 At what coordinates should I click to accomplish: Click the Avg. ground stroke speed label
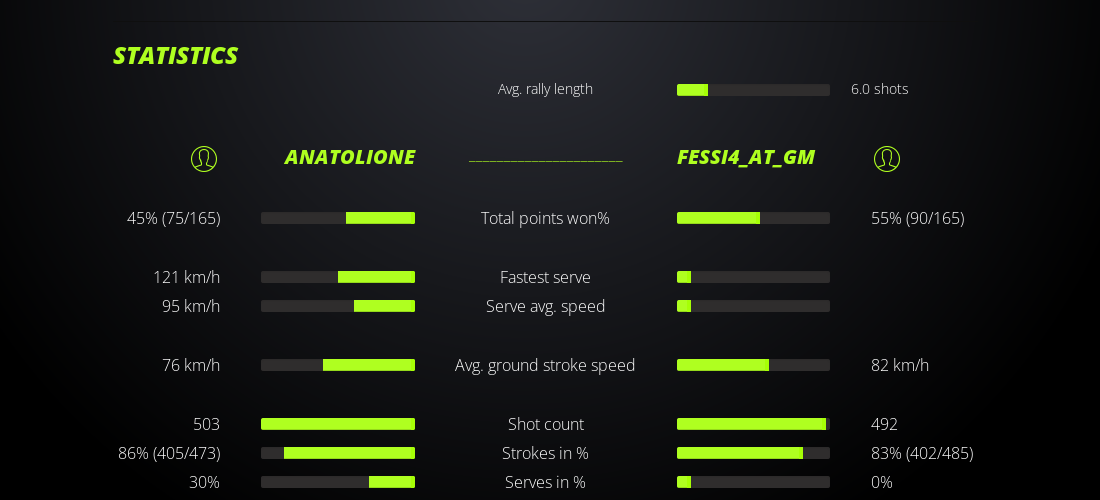pos(545,365)
